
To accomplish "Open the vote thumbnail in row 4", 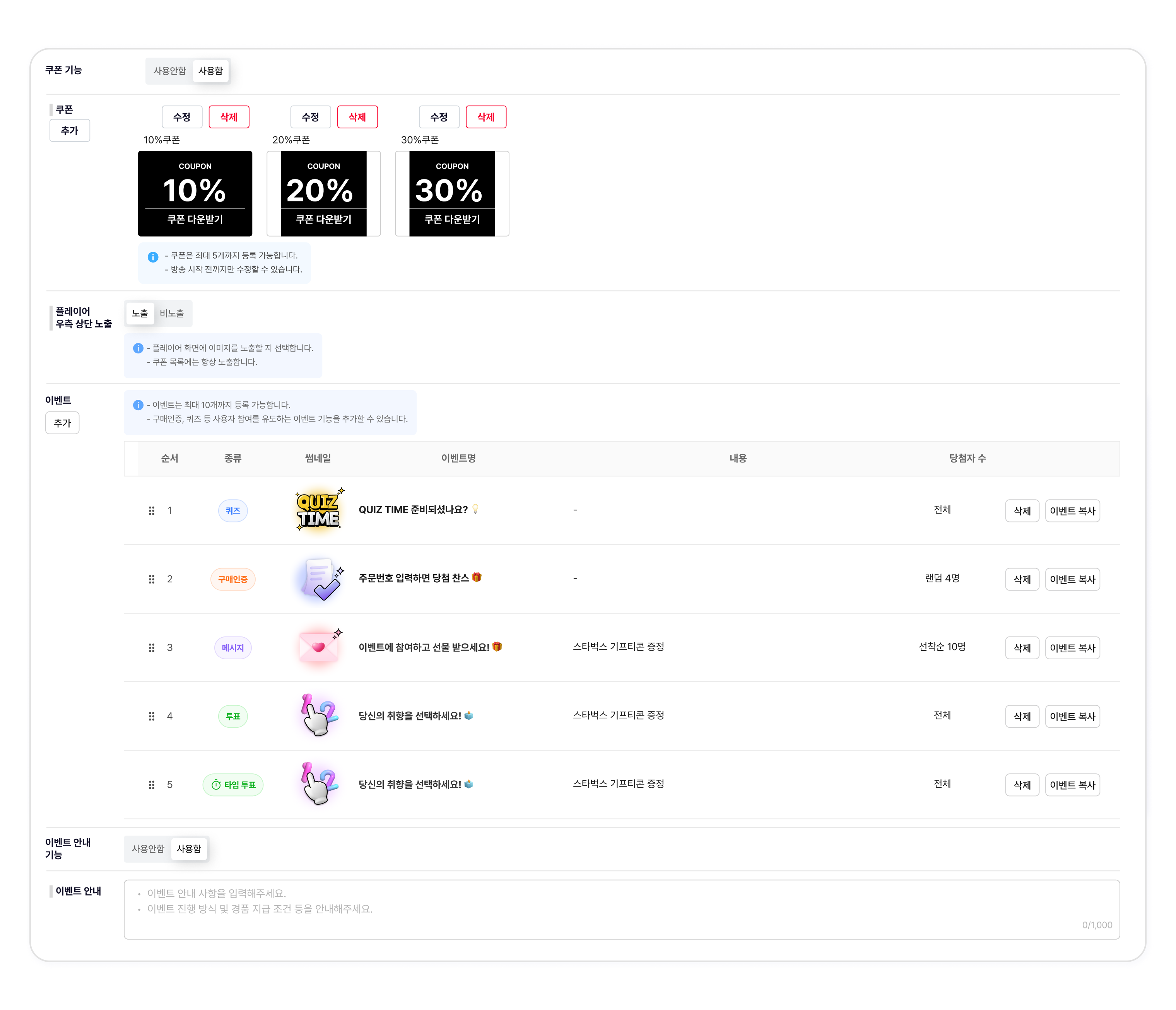I will click(x=319, y=715).
